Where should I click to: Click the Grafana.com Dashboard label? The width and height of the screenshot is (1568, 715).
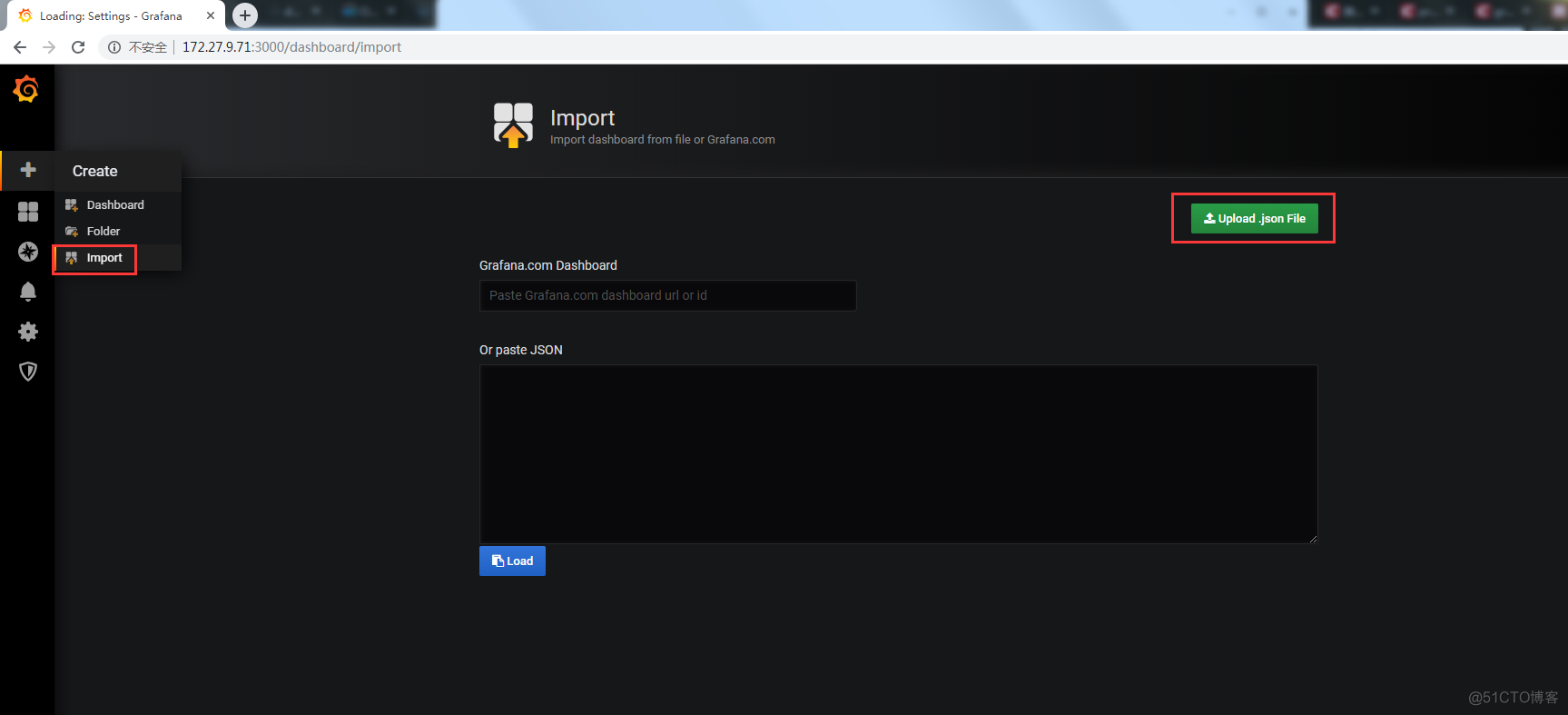tap(548, 265)
